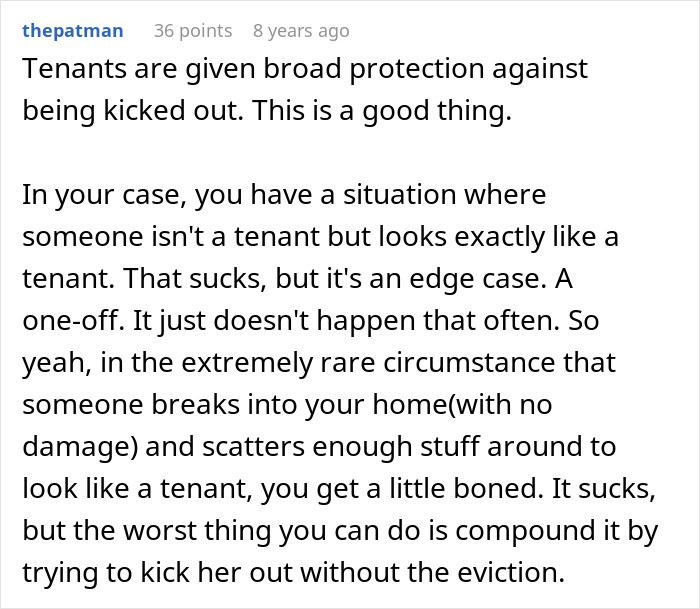The image size is (700, 609).
Task: Click the sentence 'This is a good thing.'
Action: click(x=382, y=111)
